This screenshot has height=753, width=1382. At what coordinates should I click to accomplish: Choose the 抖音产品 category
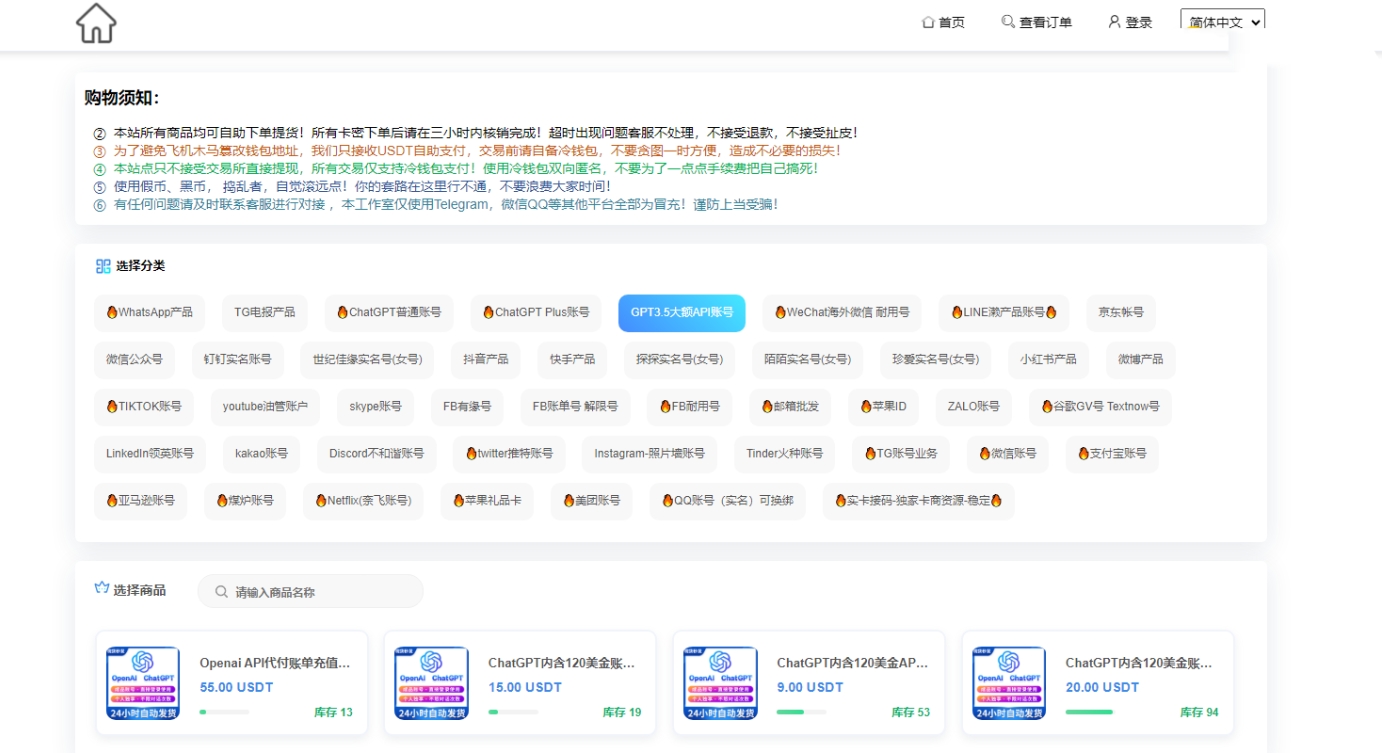pos(486,360)
